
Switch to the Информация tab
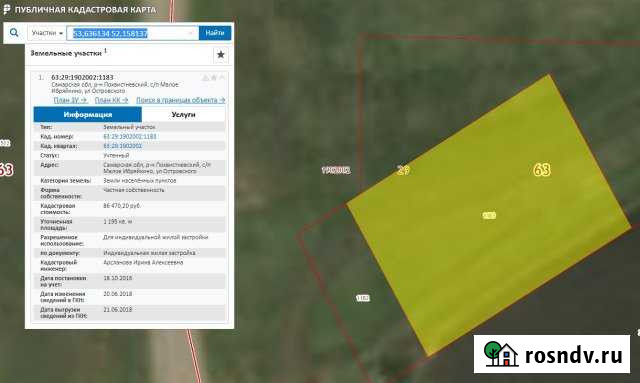87,115
